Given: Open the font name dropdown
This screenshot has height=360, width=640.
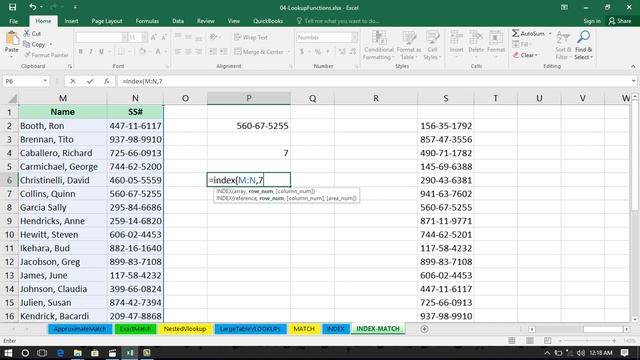Looking at the screenshot, I should pyautogui.click(x=124, y=37).
